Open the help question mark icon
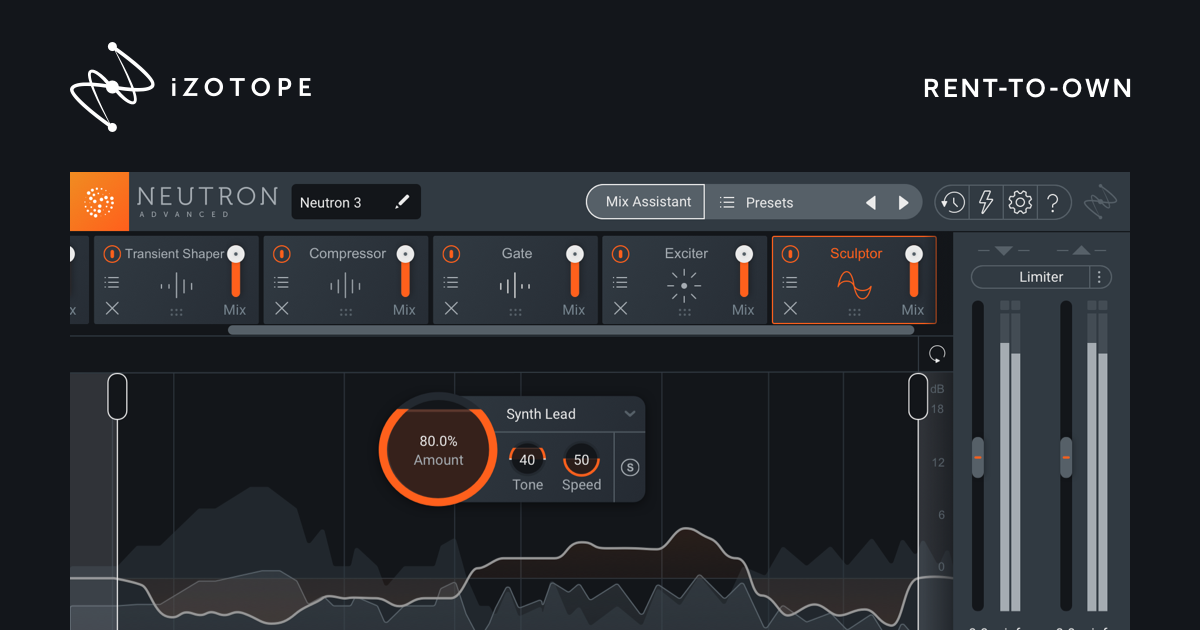The width and height of the screenshot is (1200, 630). click(x=1053, y=203)
